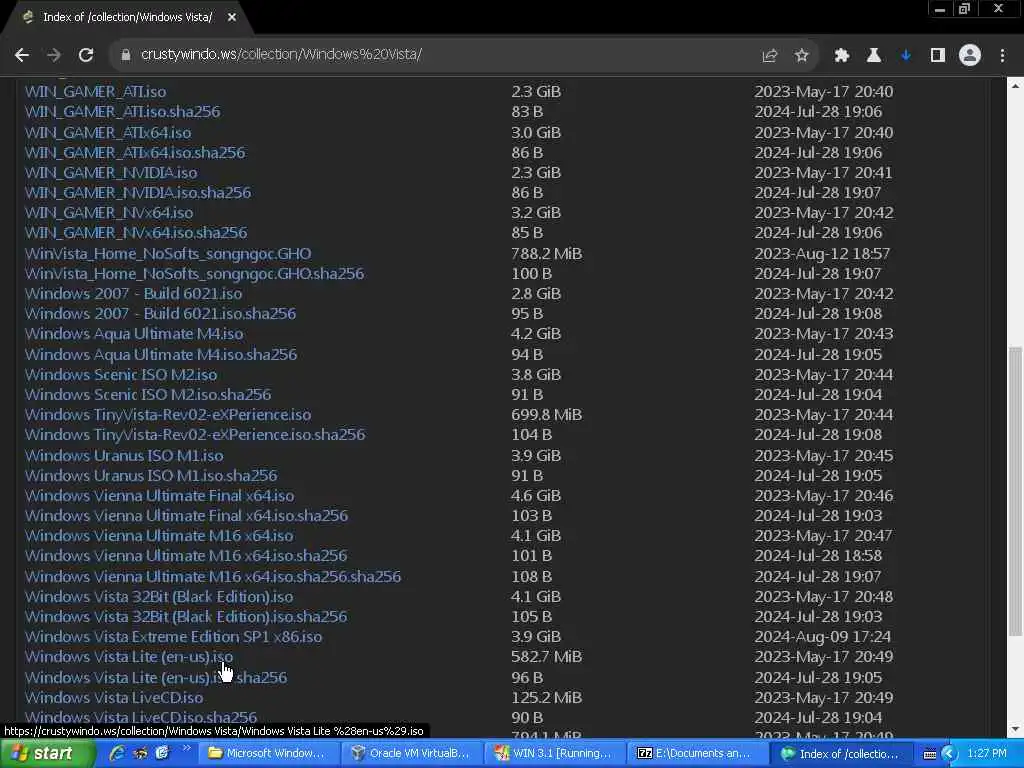Open WIN_GAMER_NVx64.iso.sha256 link
The height and width of the screenshot is (768, 1024).
[136, 233]
